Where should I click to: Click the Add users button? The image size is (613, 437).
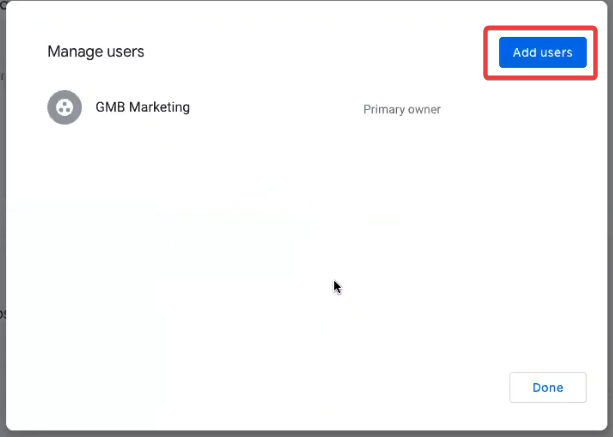pos(542,52)
